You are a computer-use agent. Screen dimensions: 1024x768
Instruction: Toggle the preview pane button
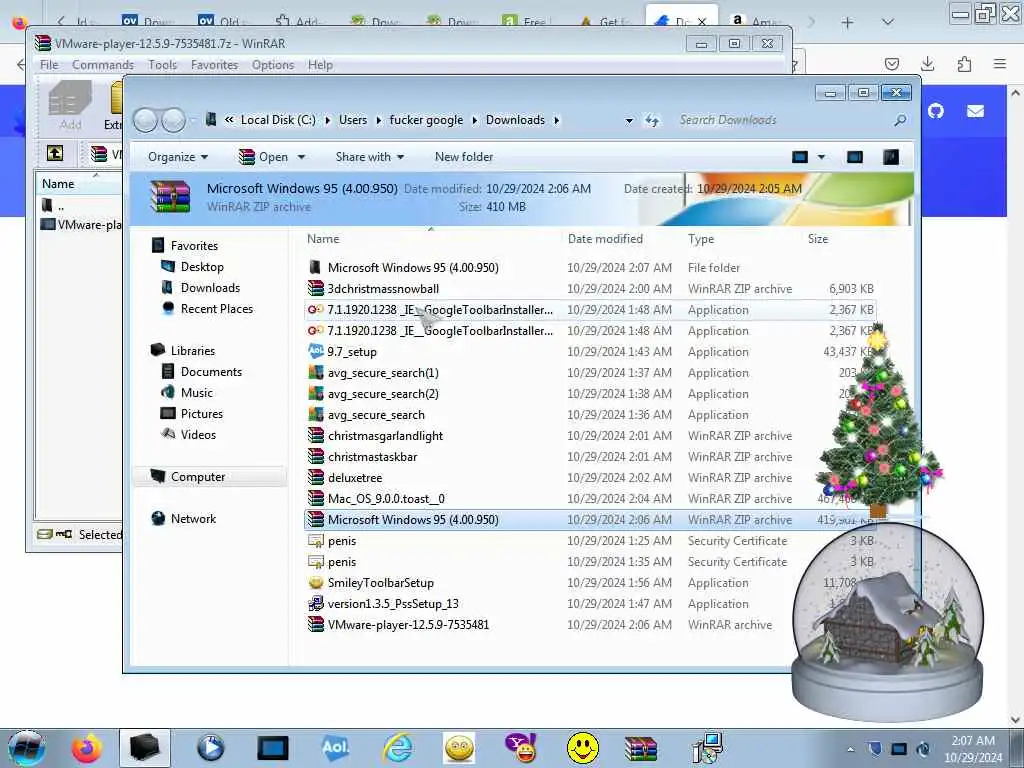click(855, 157)
